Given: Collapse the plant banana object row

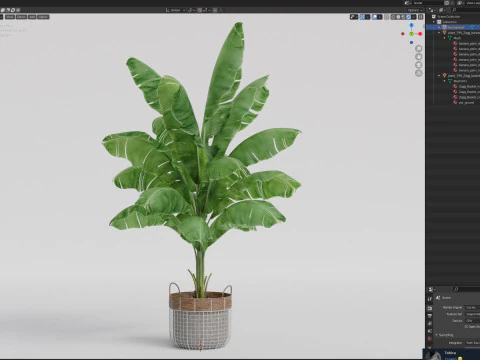Looking at the screenshot, I should coord(439,33).
